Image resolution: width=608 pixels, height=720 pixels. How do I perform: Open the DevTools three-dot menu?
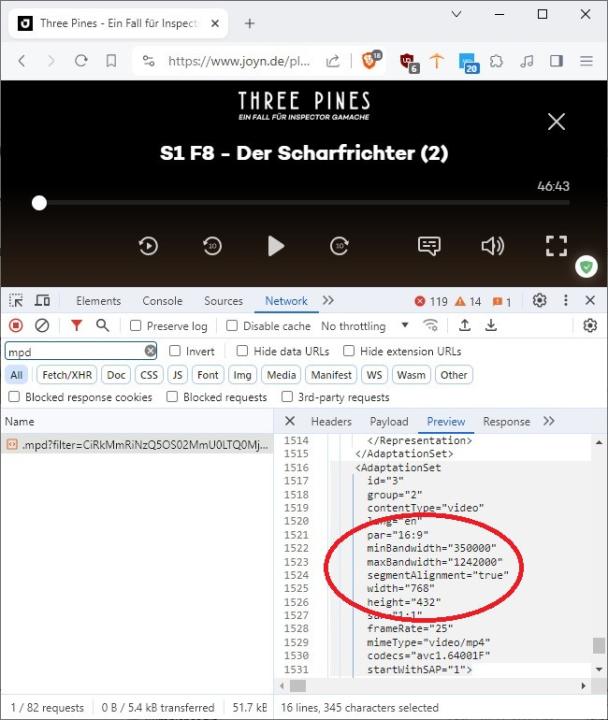click(x=565, y=301)
